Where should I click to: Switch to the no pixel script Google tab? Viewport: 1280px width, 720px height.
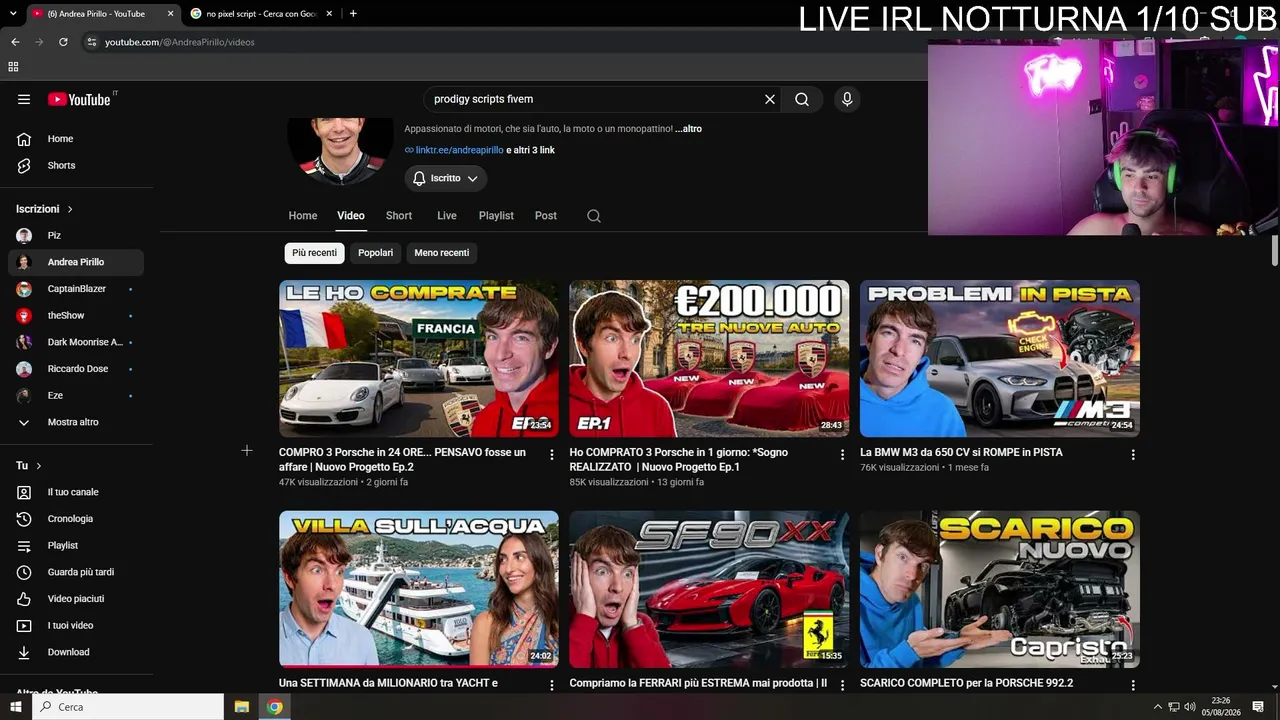(261, 14)
